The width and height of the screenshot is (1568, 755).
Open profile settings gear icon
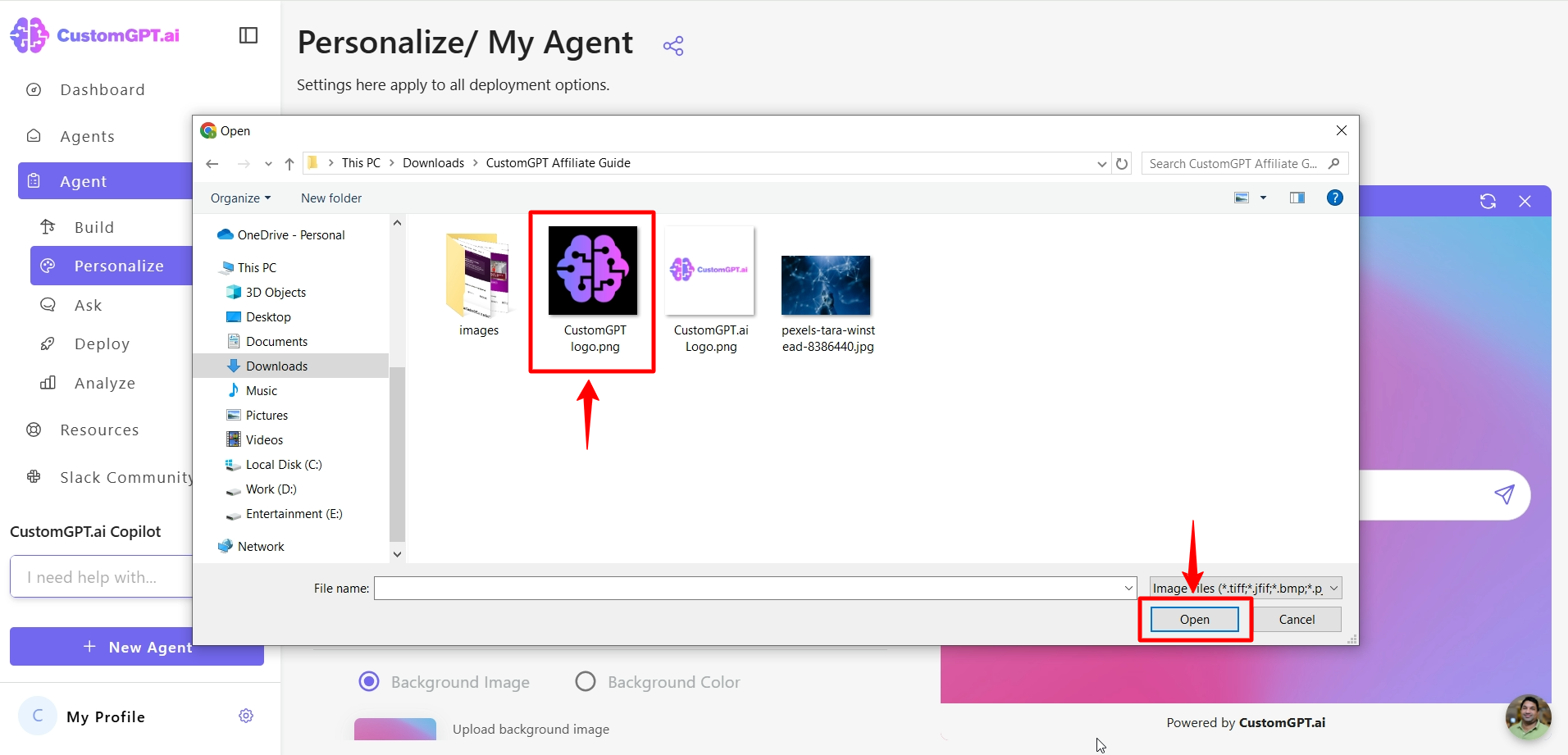tap(246, 716)
